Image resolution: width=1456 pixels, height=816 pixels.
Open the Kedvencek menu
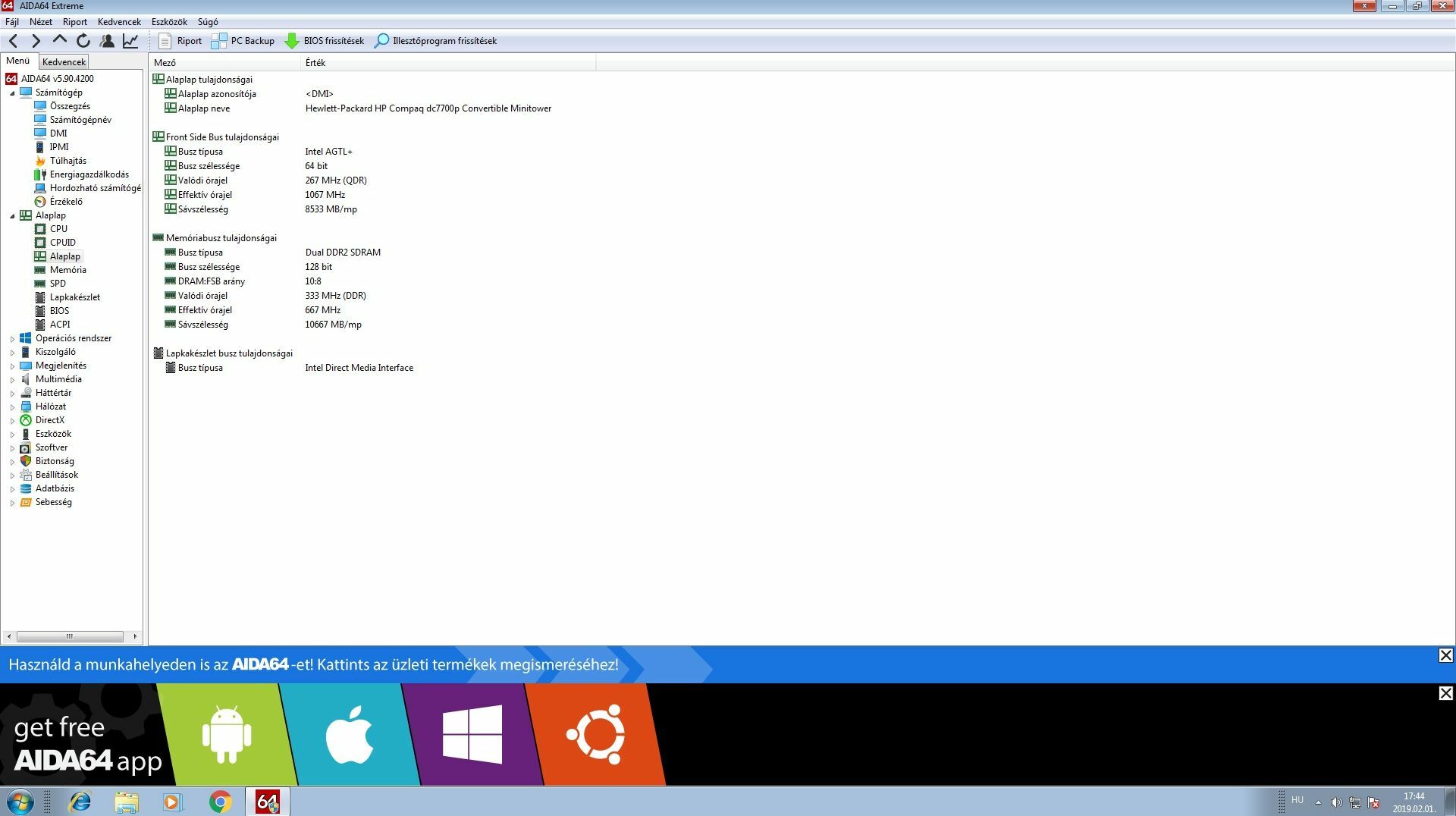tap(119, 22)
